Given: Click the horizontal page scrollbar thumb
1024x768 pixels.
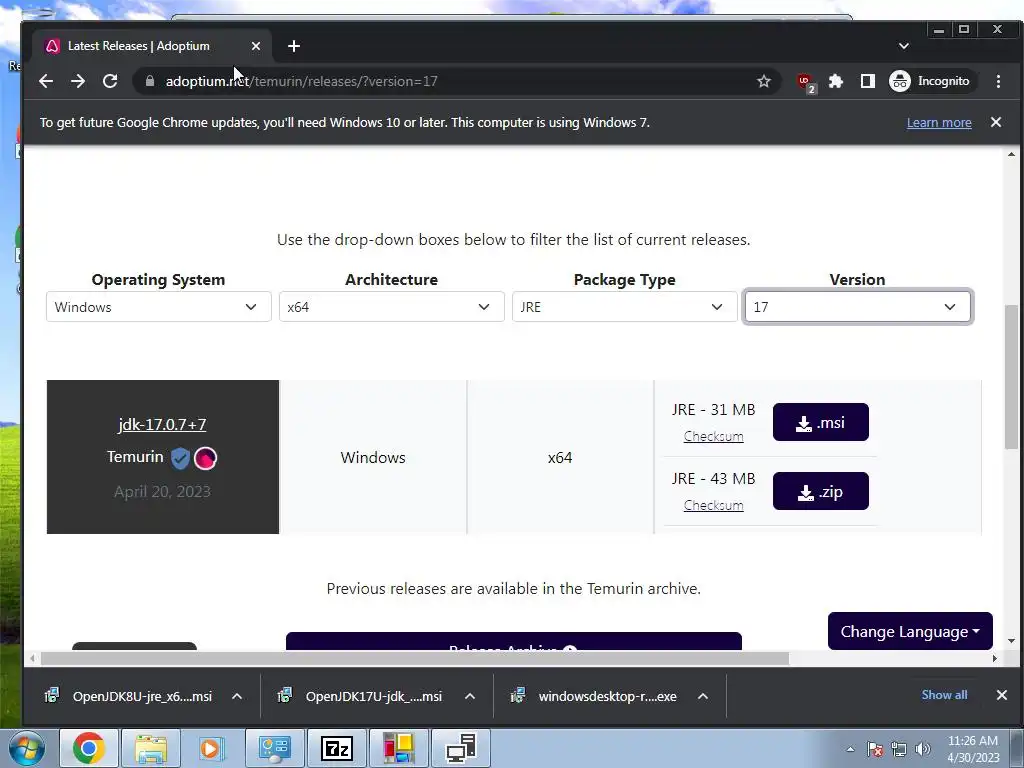Looking at the screenshot, I should click(415, 658).
